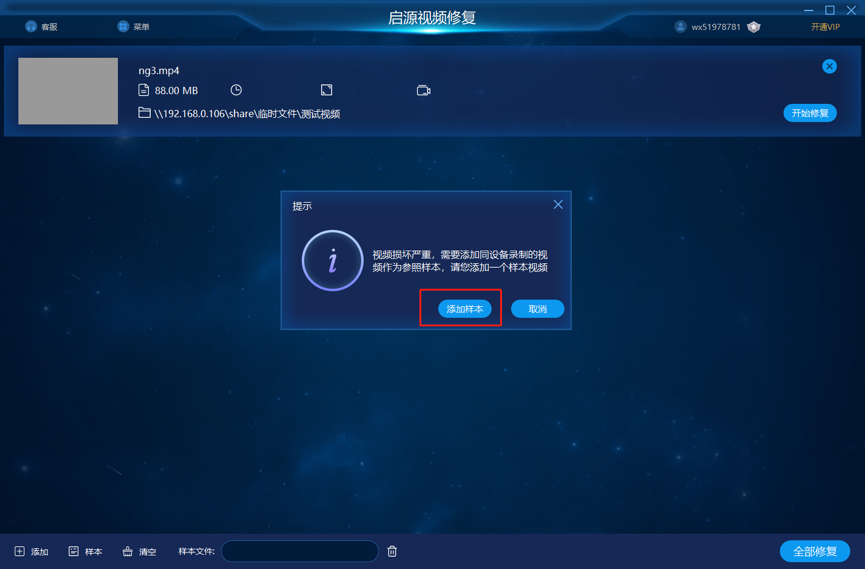
Task: Click 添加 in bottom toolbar
Action: click(x=31, y=551)
